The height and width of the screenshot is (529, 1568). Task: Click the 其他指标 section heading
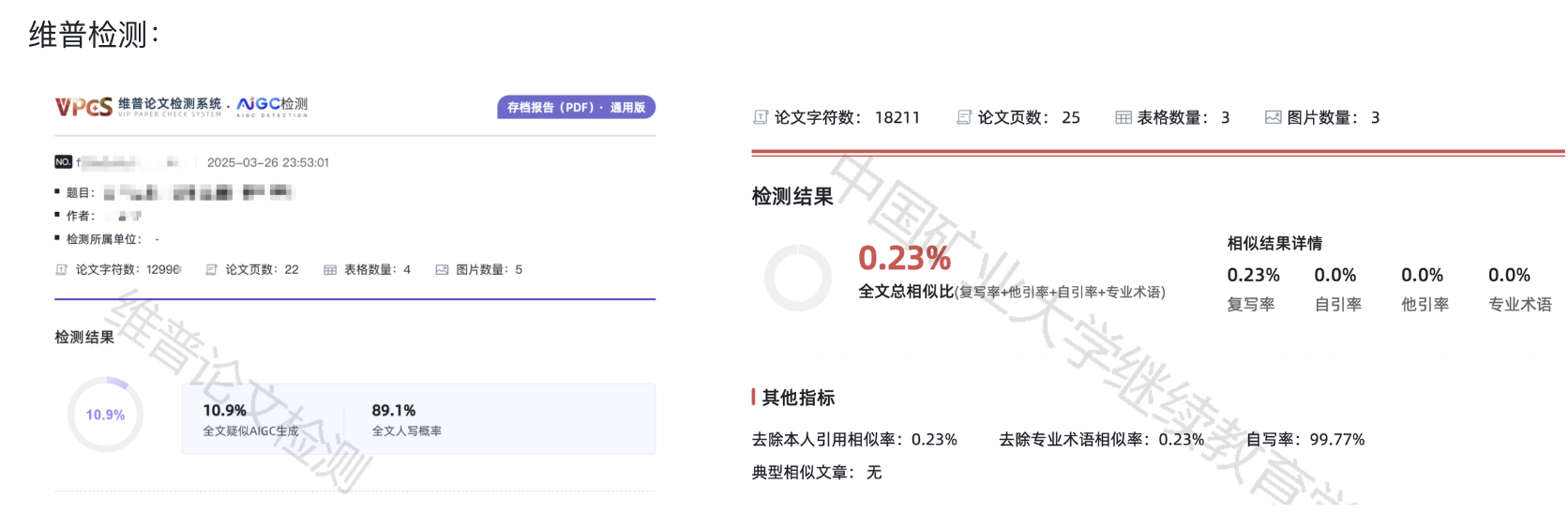798,398
